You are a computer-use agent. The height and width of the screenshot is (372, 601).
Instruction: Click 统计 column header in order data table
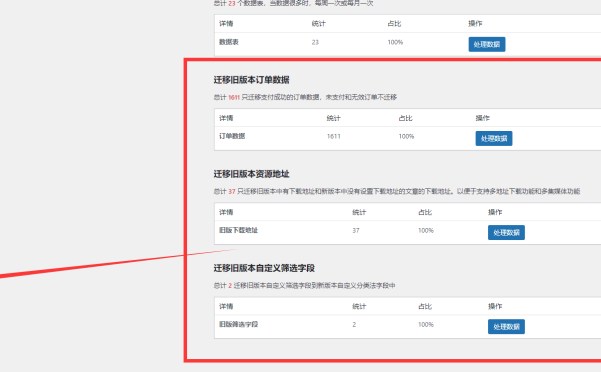(333, 118)
